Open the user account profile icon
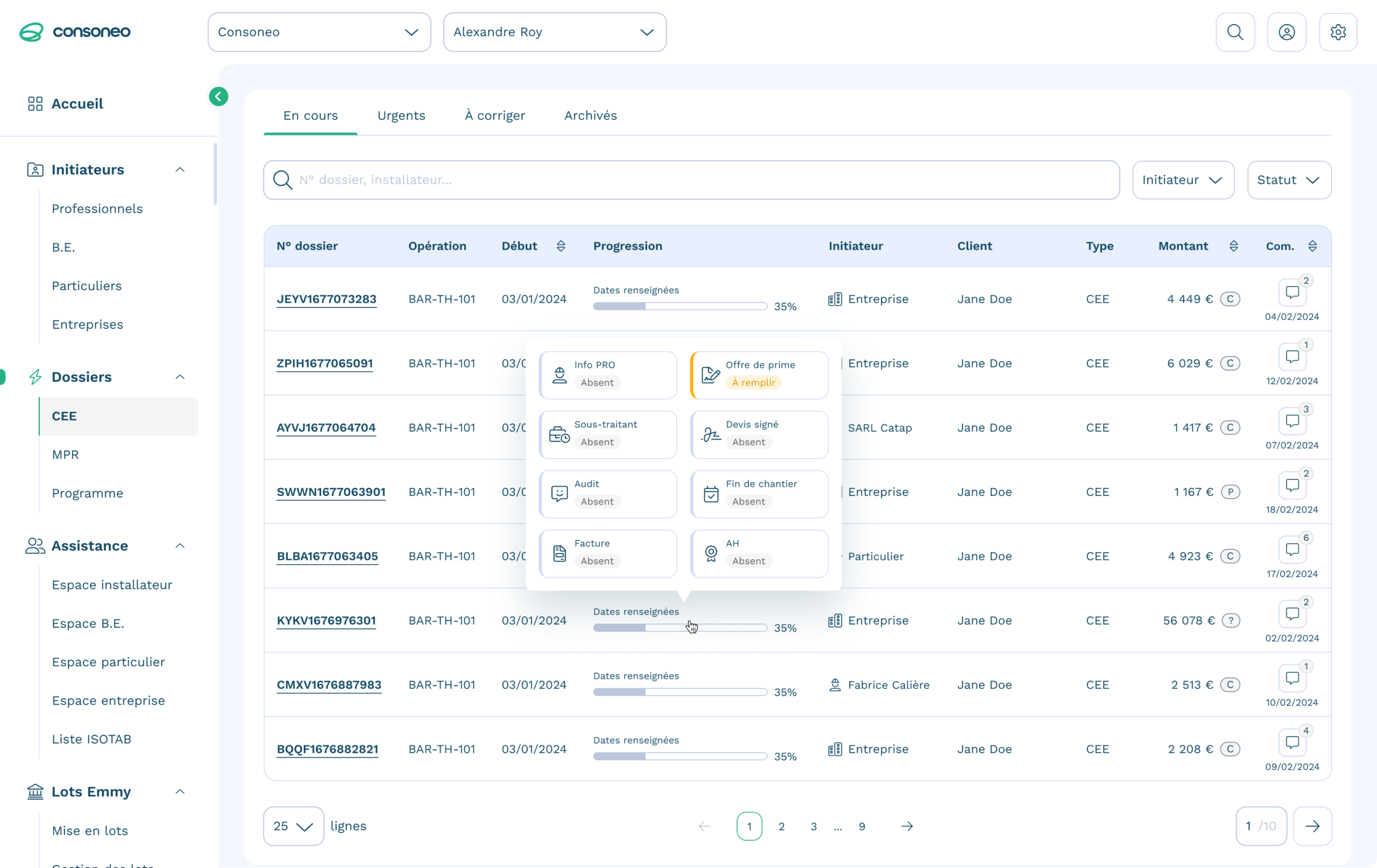 pyautogui.click(x=1286, y=32)
